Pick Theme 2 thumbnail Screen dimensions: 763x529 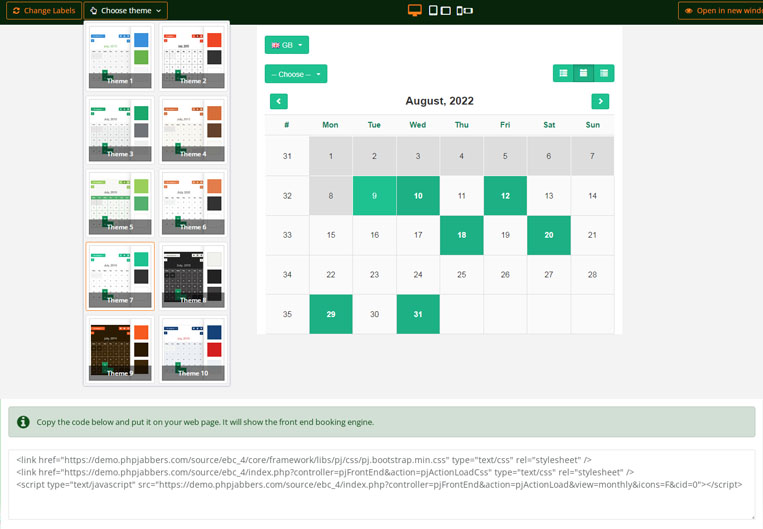[193, 57]
